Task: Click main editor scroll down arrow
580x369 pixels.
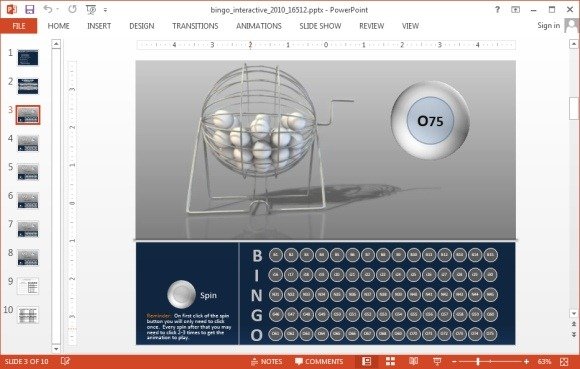Action: click(574, 314)
